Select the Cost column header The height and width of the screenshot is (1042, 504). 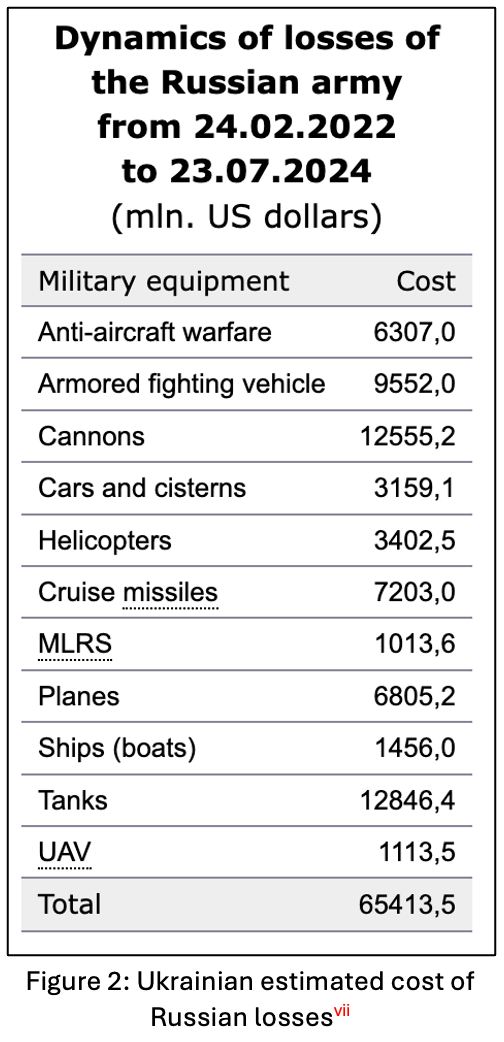point(426,281)
